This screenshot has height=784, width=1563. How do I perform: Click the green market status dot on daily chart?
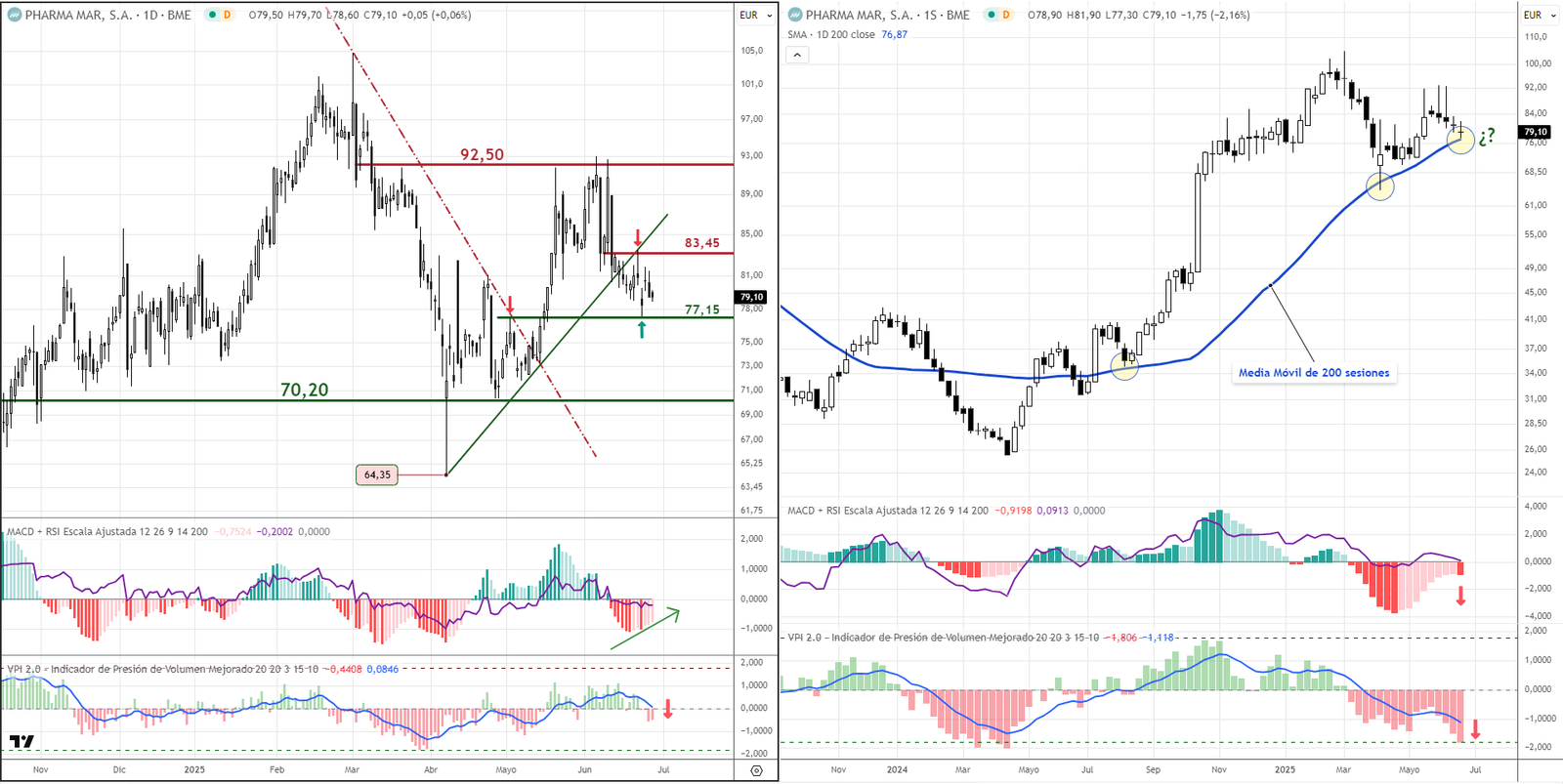pos(212,15)
